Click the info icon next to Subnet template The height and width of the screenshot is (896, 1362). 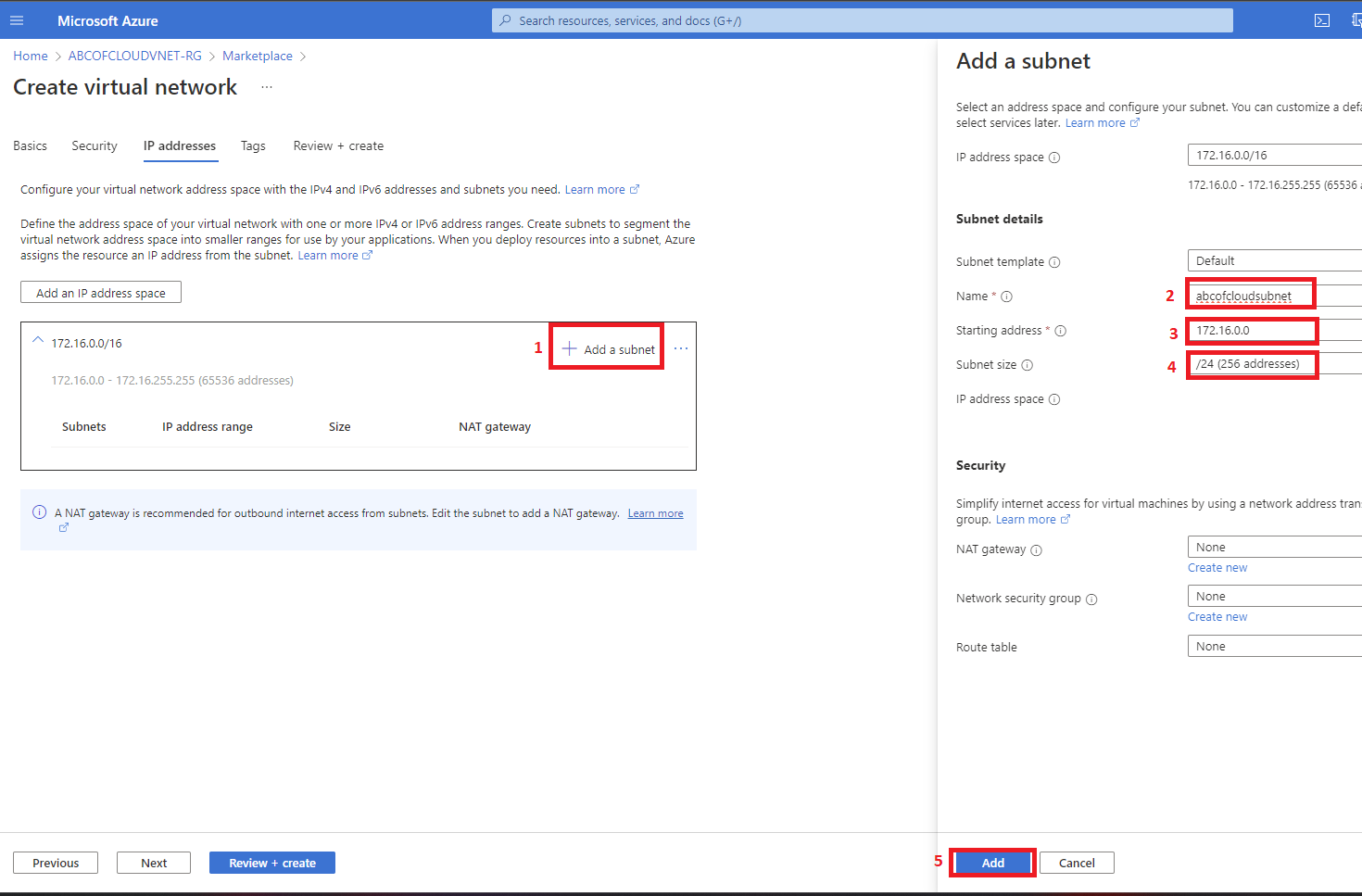(1054, 262)
